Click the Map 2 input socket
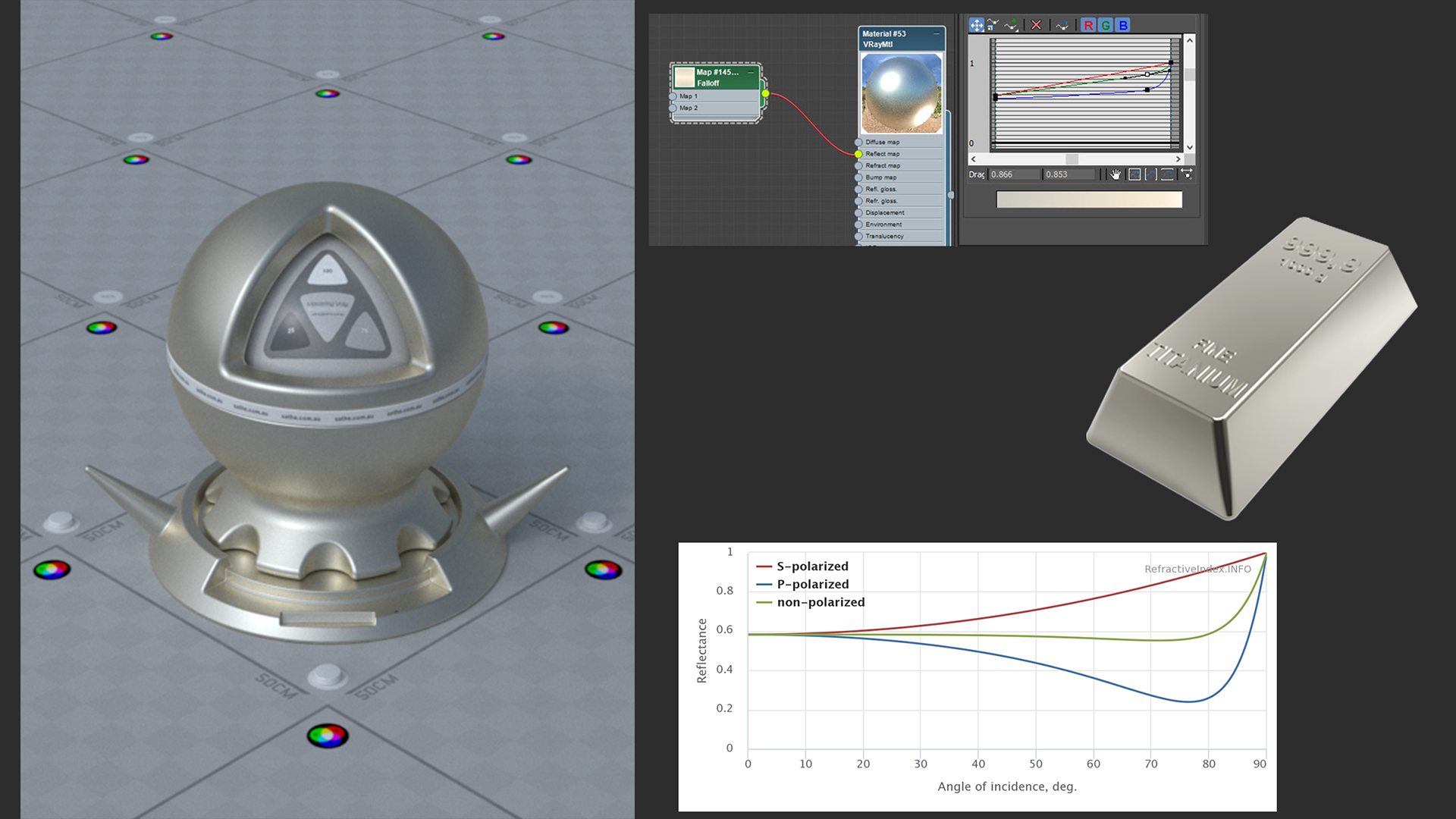Image resolution: width=1456 pixels, height=819 pixels. (673, 108)
